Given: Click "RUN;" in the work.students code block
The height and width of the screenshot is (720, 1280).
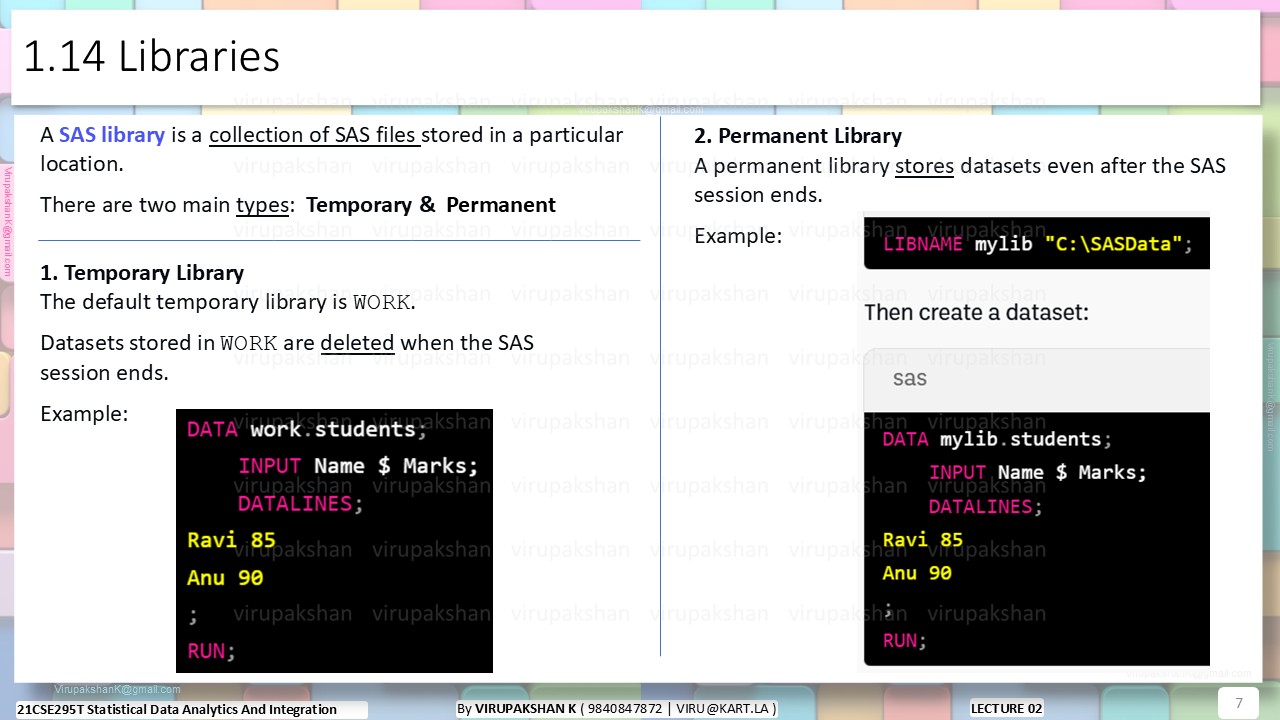Looking at the screenshot, I should (211, 651).
